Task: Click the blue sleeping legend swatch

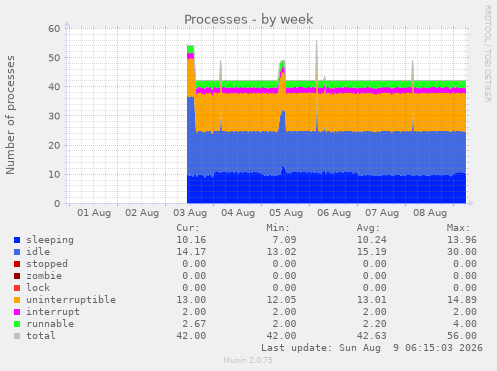Action: 17,240
